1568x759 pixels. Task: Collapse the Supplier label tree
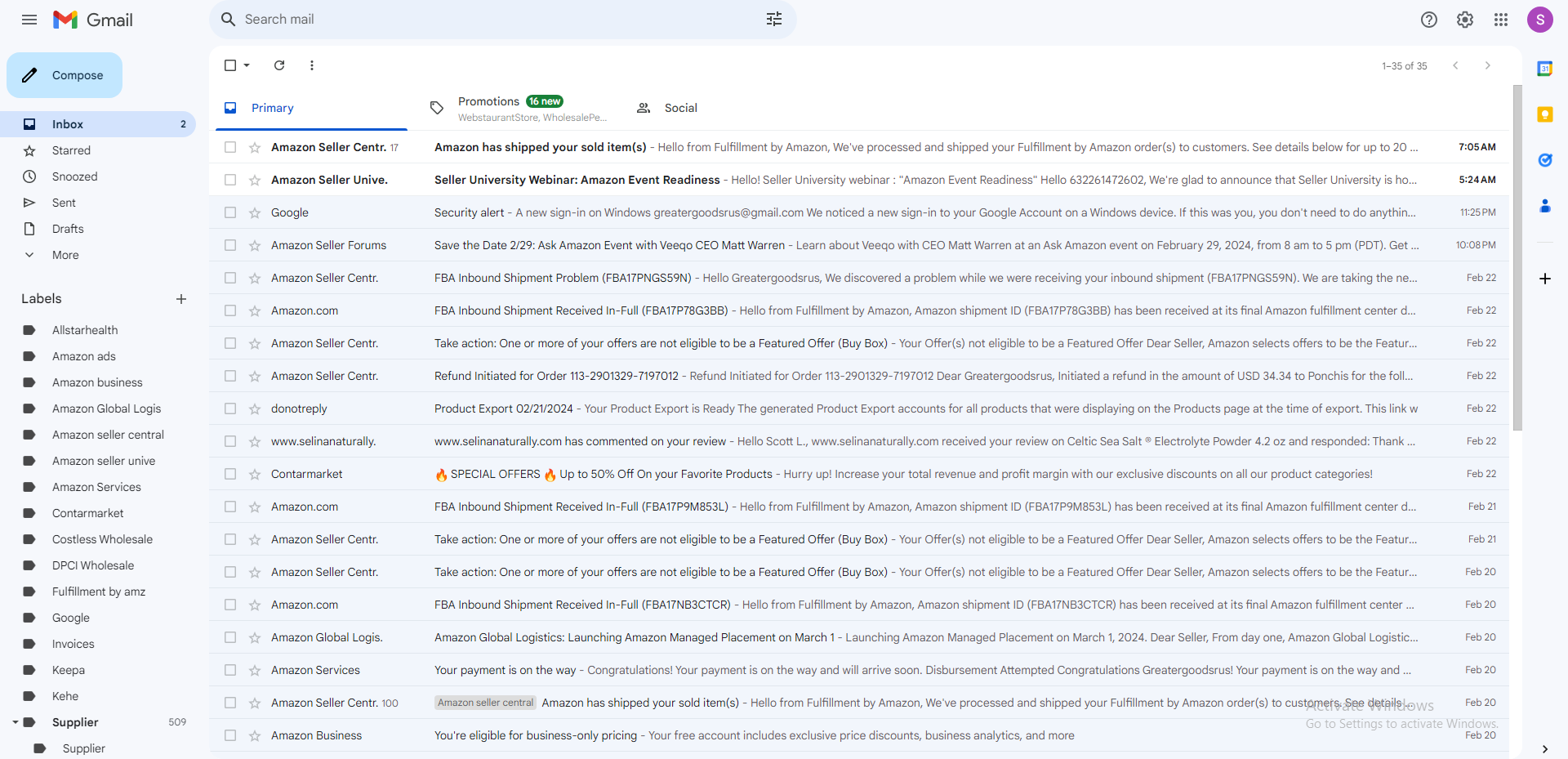(x=16, y=722)
